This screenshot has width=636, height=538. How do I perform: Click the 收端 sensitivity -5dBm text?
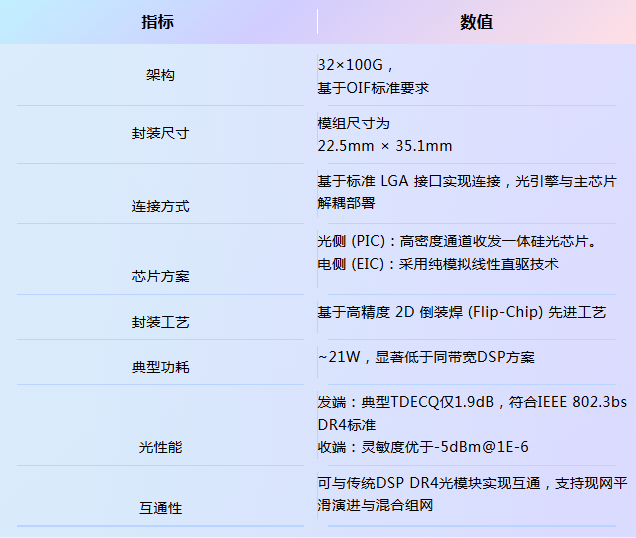point(423,446)
